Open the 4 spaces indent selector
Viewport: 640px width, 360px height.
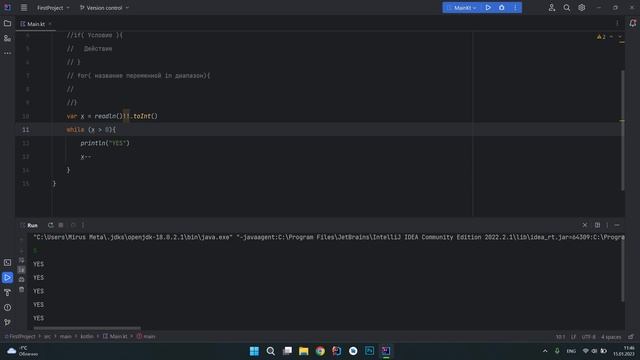pyautogui.click(x=611, y=337)
